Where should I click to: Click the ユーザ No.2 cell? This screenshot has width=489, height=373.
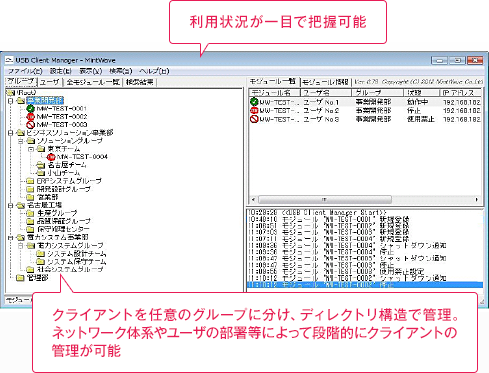pos(321,111)
